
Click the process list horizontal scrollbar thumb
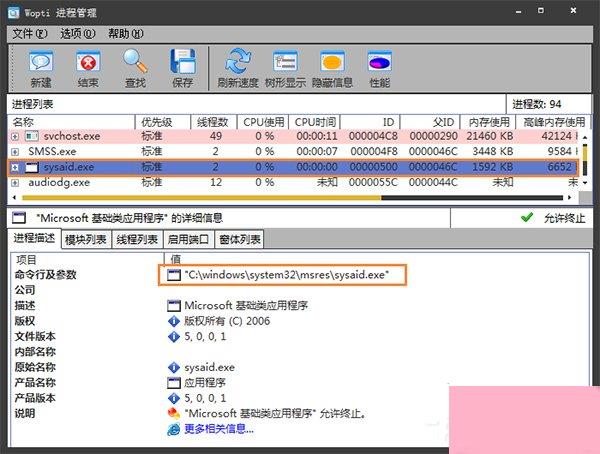point(202,198)
